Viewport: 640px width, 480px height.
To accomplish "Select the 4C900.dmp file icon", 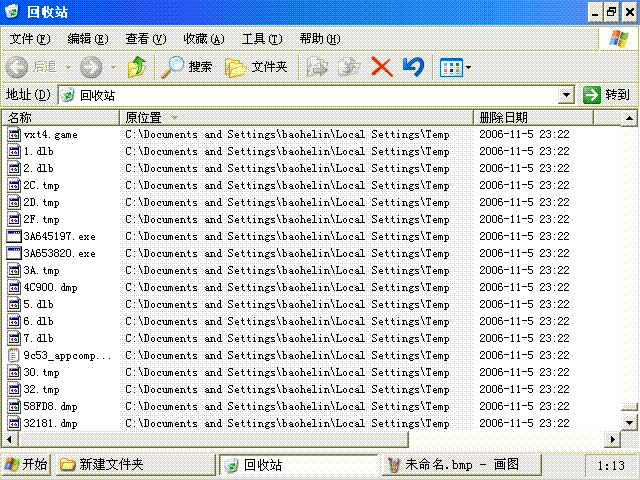I will click(x=14, y=287).
